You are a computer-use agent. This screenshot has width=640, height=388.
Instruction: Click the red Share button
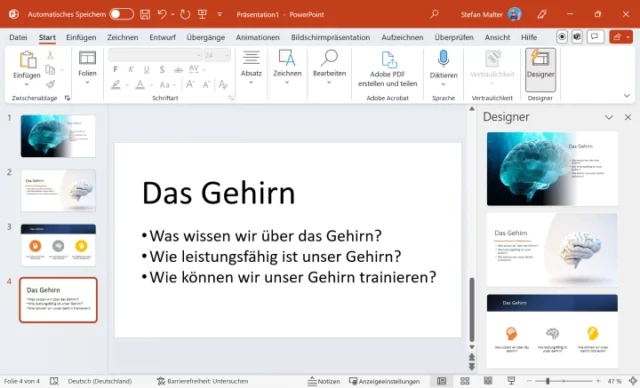pyautogui.click(x=621, y=37)
